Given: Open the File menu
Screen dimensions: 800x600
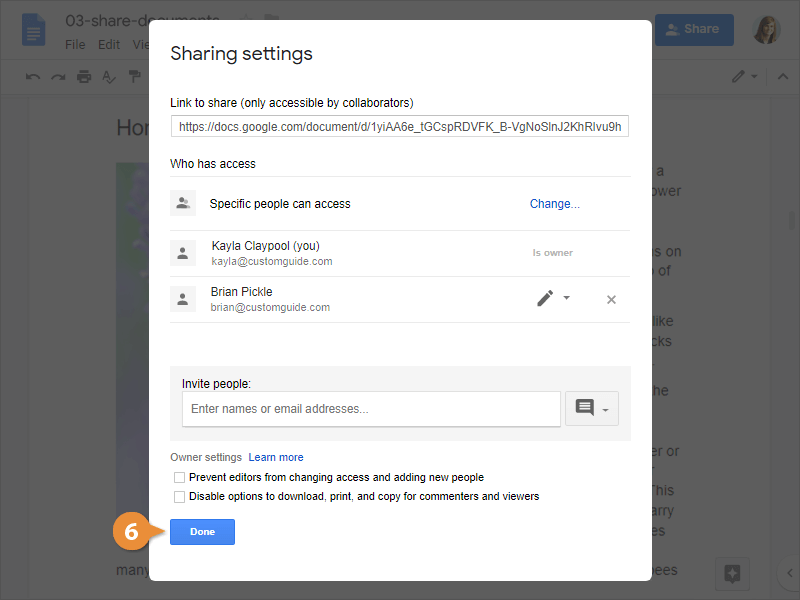Looking at the screenshot, I should click(75, 45).
